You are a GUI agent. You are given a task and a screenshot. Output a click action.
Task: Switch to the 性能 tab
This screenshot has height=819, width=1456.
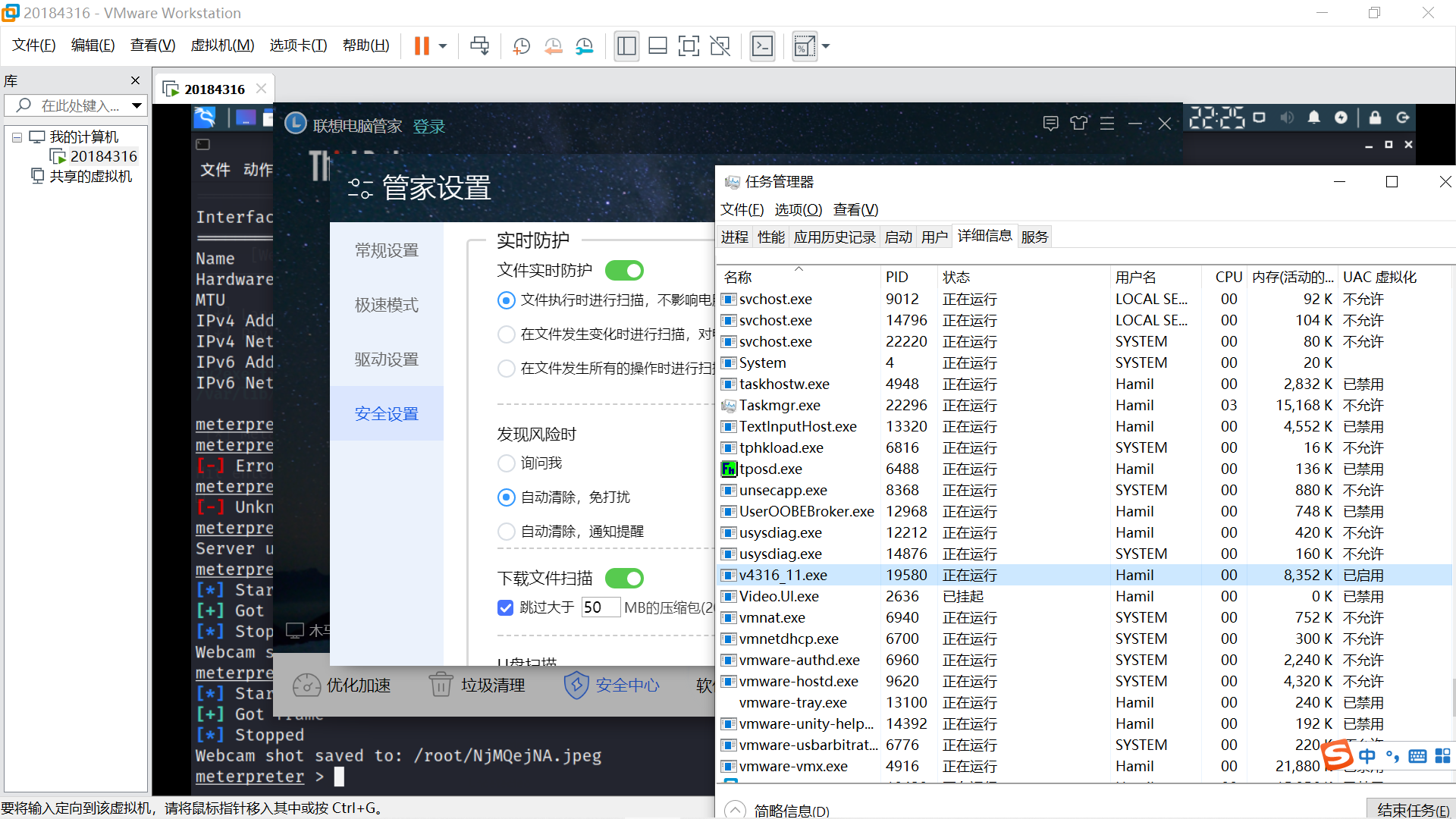tap(770, 237)
